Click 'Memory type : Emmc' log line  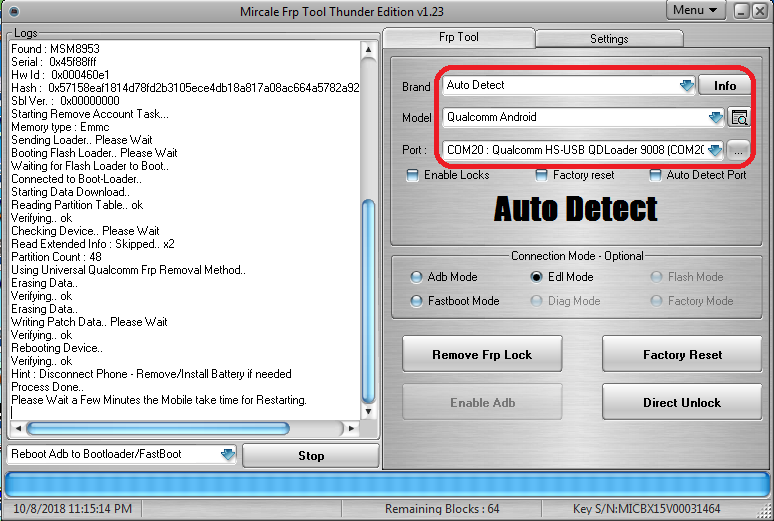pos(60,127)
